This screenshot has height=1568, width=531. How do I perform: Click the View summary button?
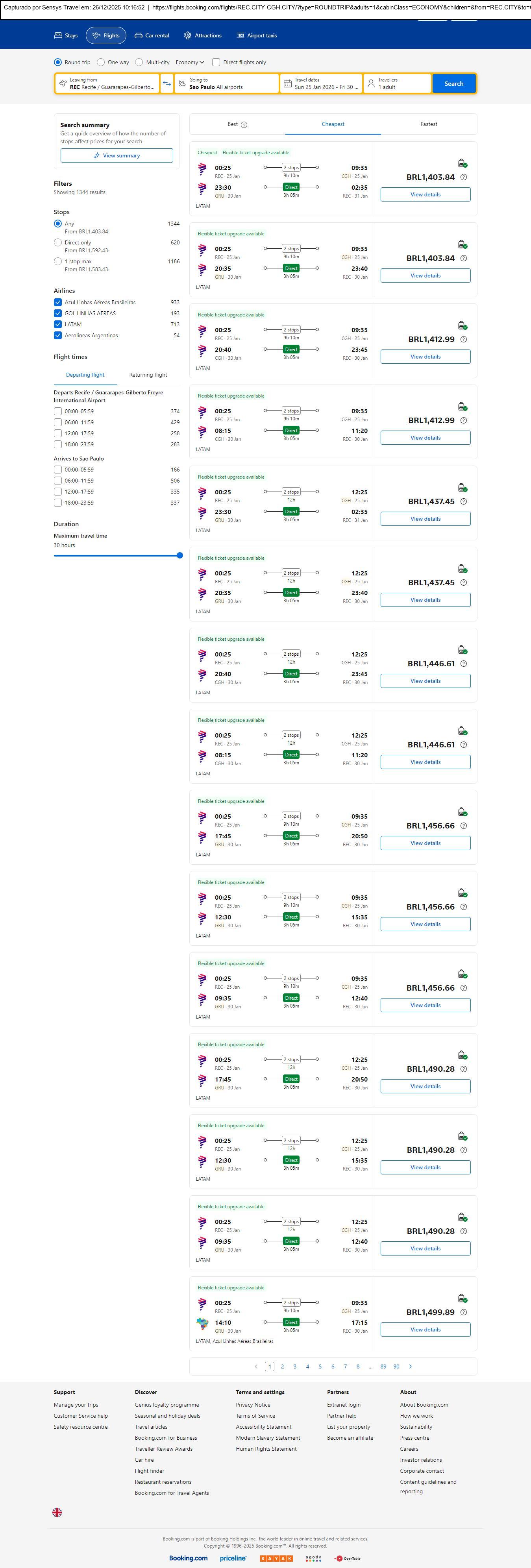[x=116, y=156]
